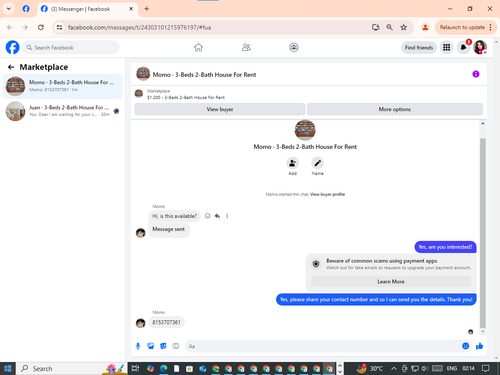
Task: Reply to the 'Hi, is this available?' message
Action: click(x=217, y=216)
